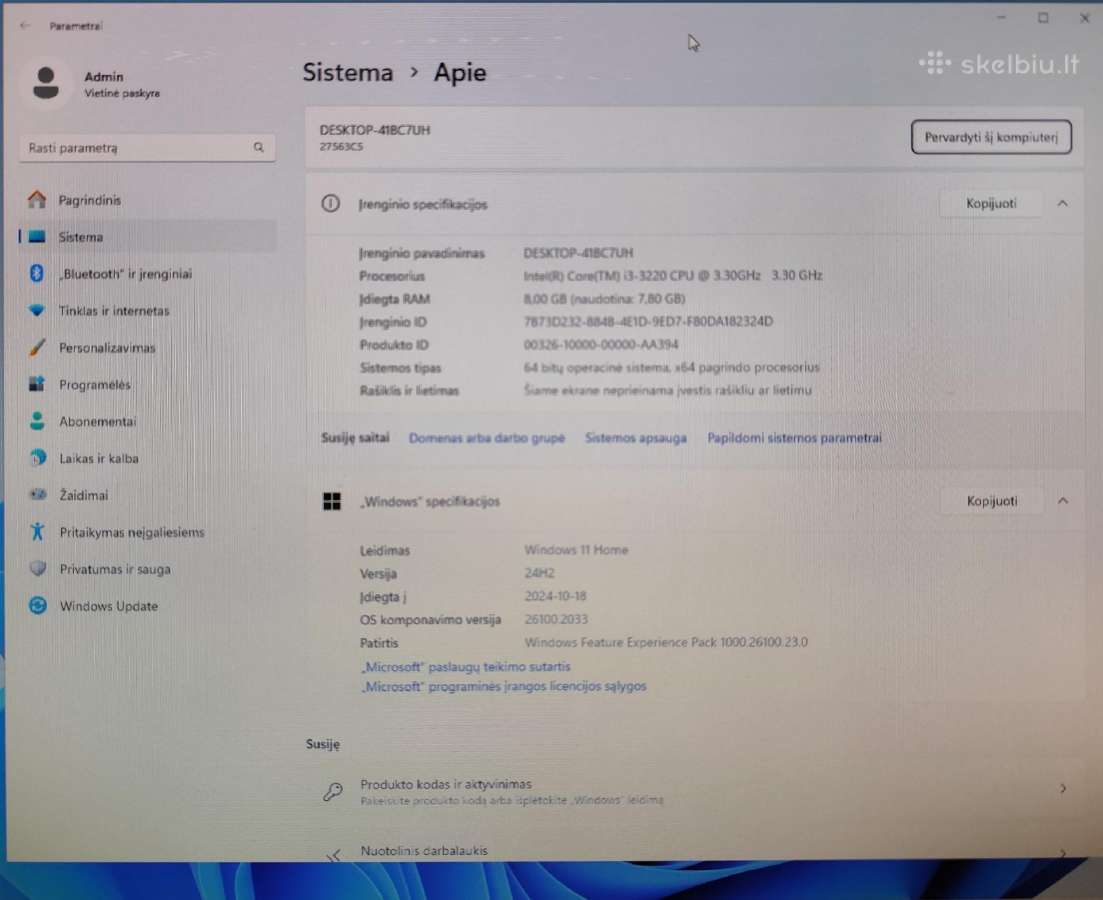Click the Programėlės apps icon
Image resolution: width=1103 pixels, height=900 pixels.
point(37,384)
